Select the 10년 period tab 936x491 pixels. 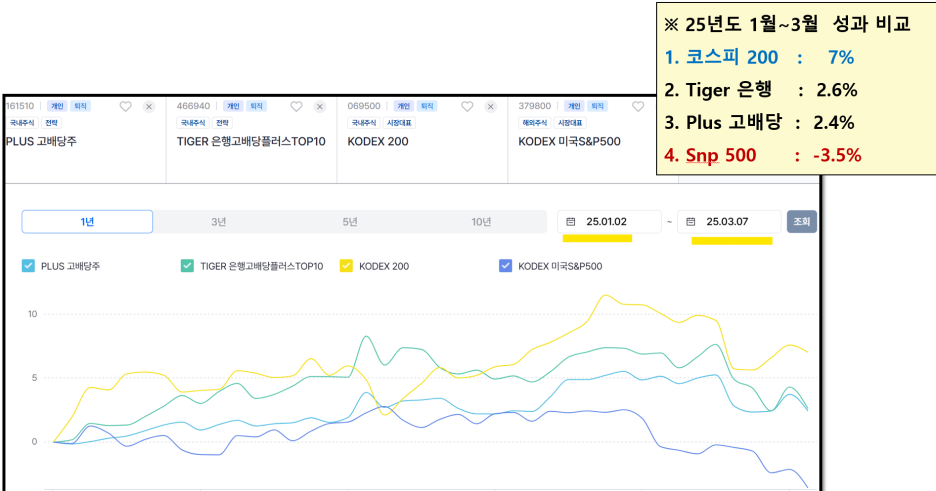click(x=481, y=222)
